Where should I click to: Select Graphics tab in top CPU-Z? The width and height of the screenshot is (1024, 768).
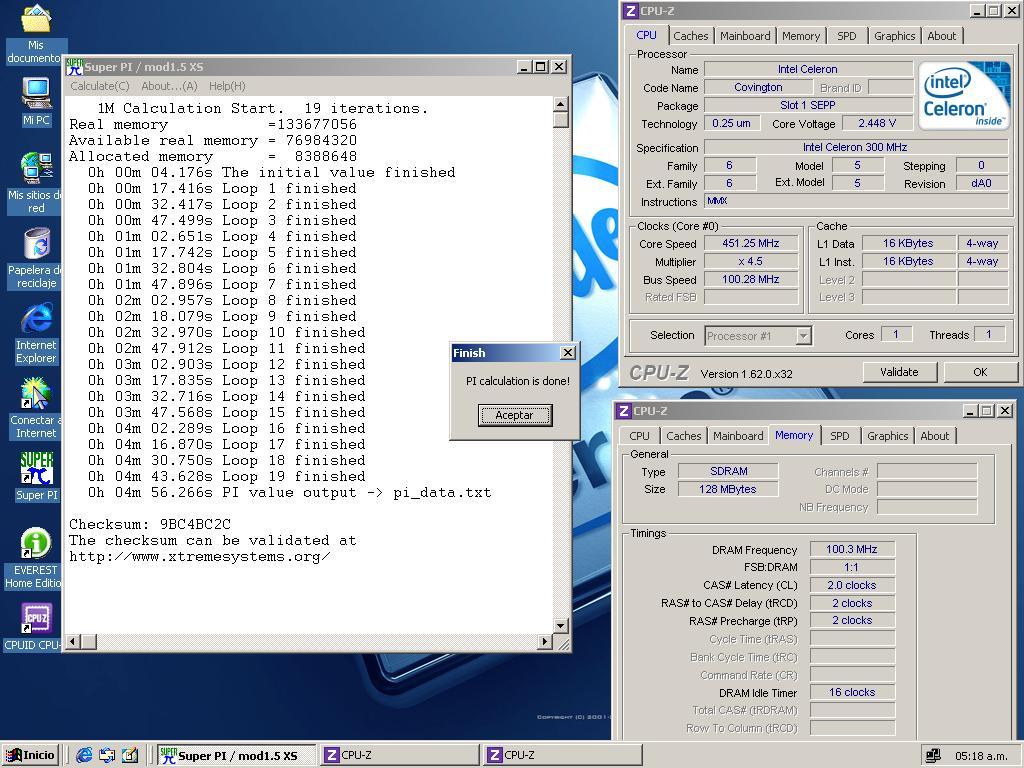coord(895,37)
